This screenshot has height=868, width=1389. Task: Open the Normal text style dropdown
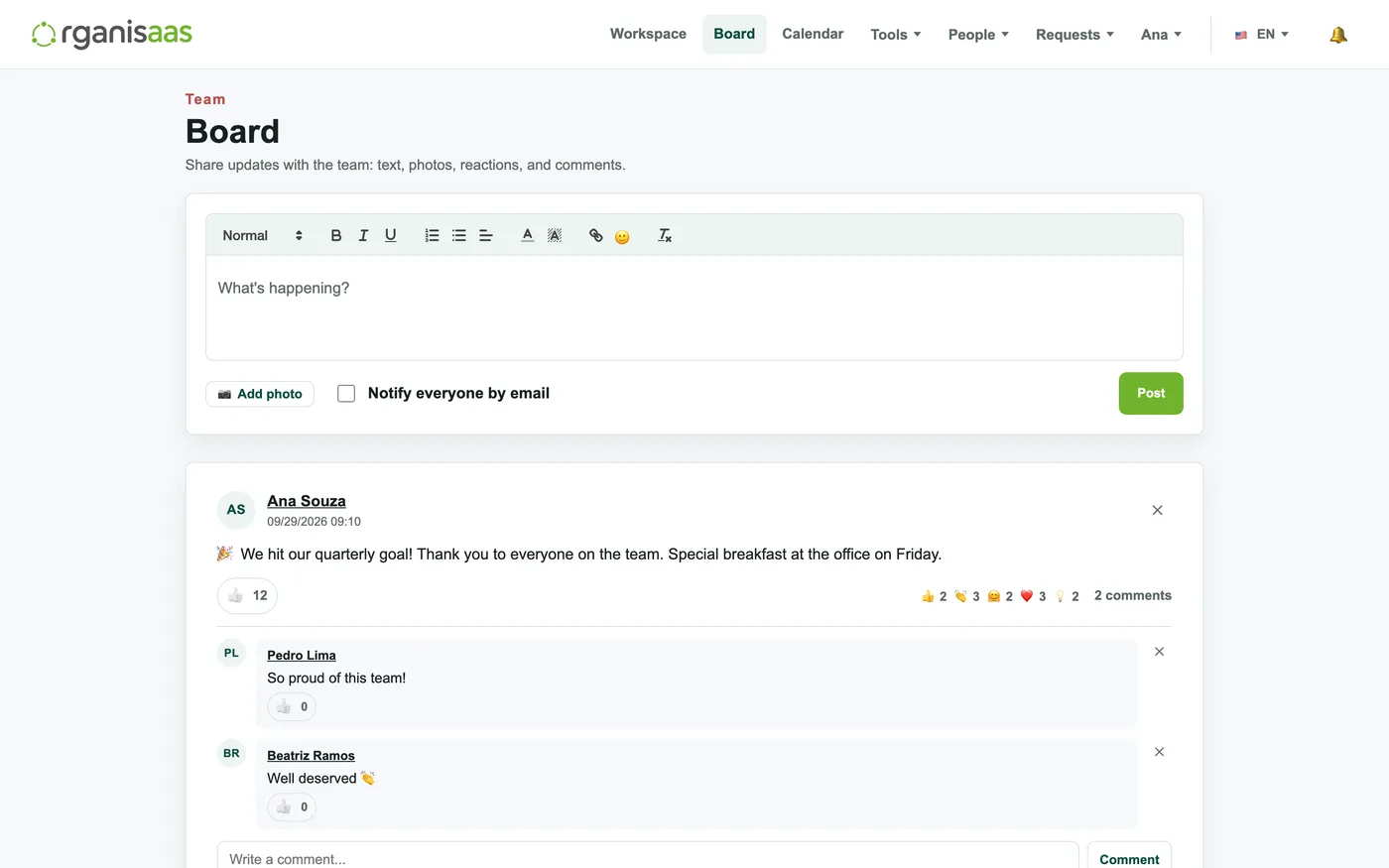pos(262,235)
